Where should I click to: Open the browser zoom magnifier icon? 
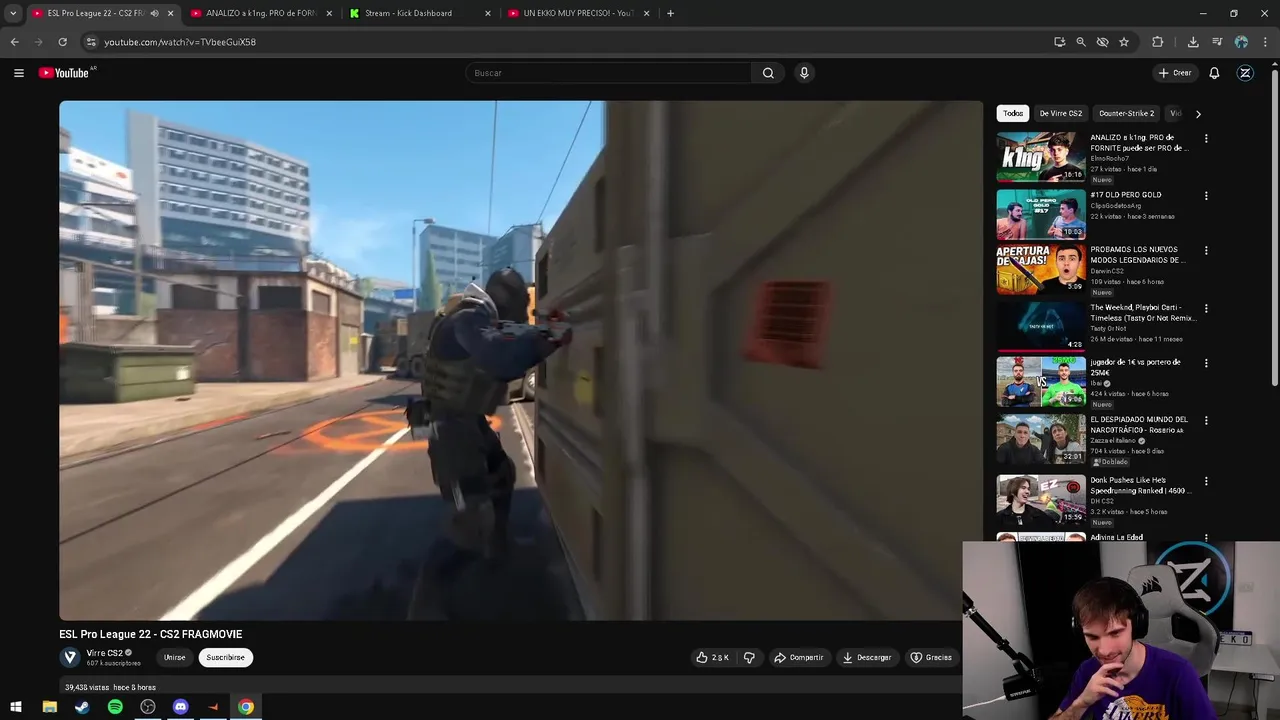point(1081,42)
